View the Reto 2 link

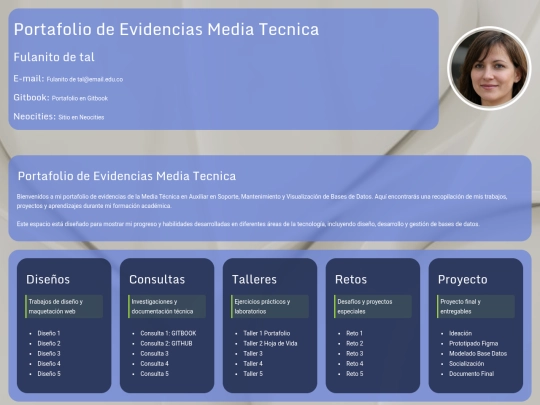[x=355, y=343]
